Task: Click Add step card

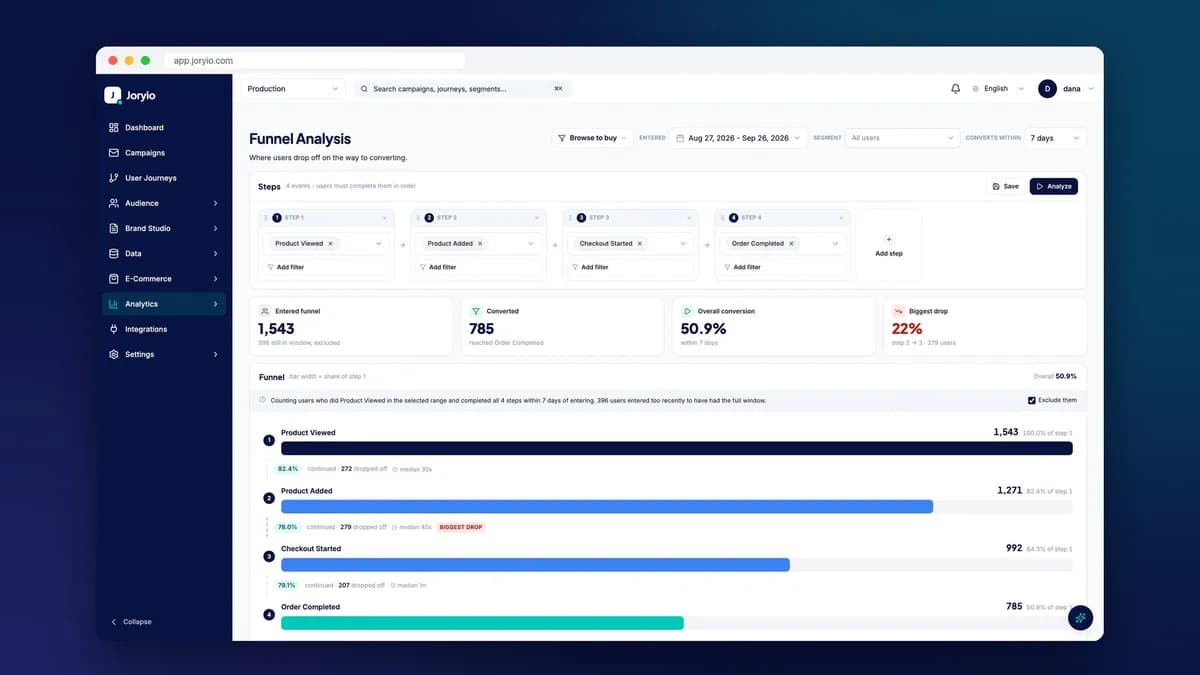Action: [x=889, y=245]
